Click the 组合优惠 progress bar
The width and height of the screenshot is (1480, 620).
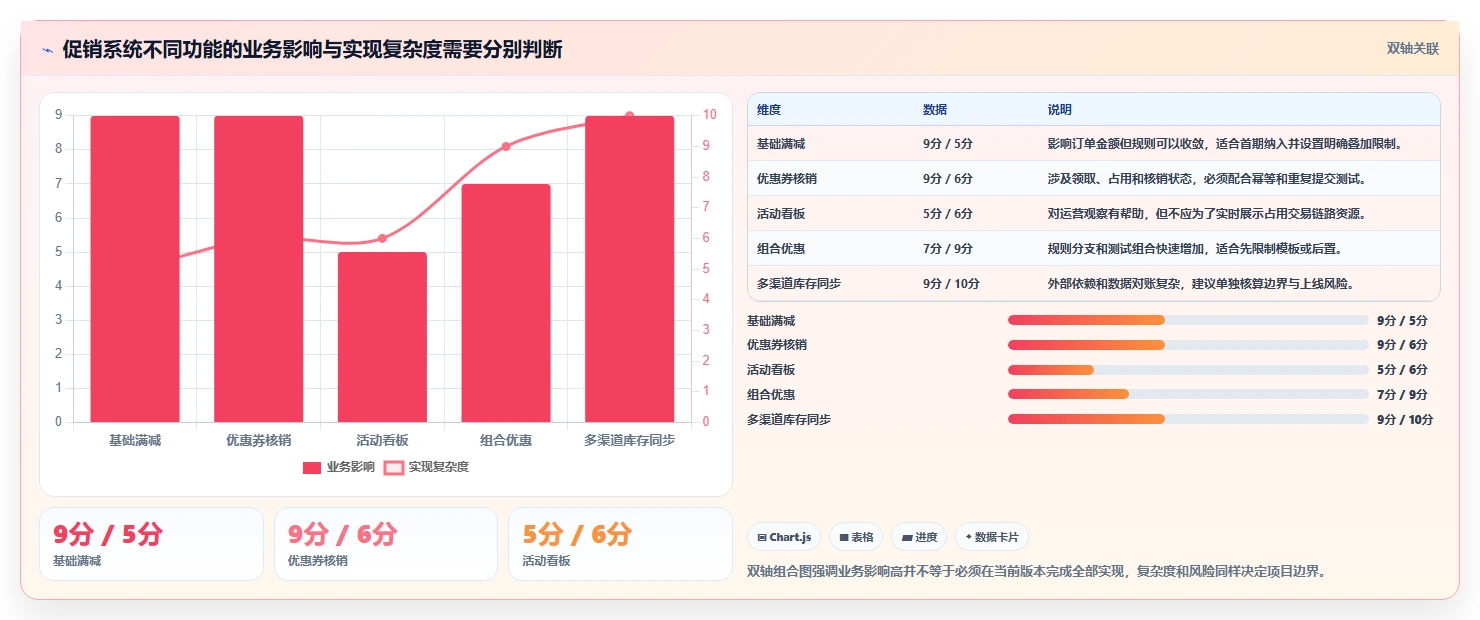[1188, 394]
